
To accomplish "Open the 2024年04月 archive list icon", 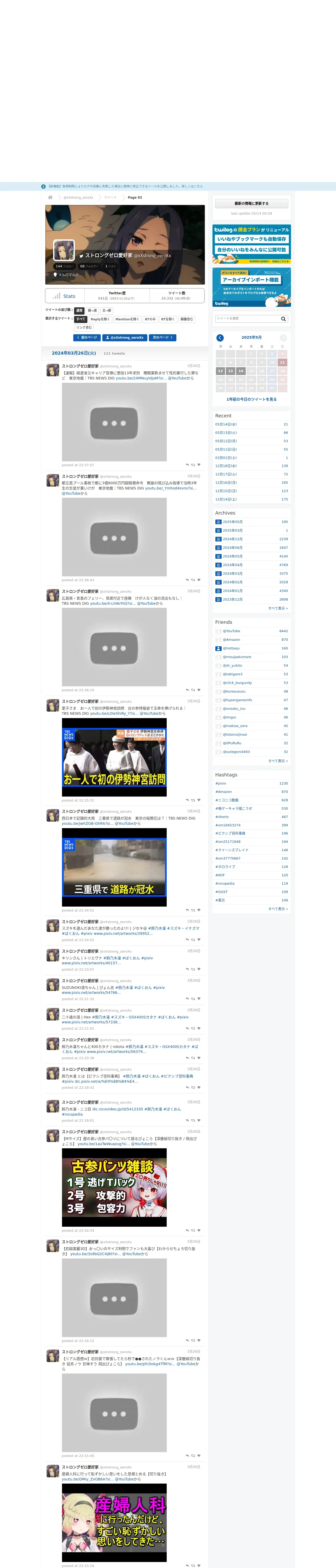I will tap(218, 565).
